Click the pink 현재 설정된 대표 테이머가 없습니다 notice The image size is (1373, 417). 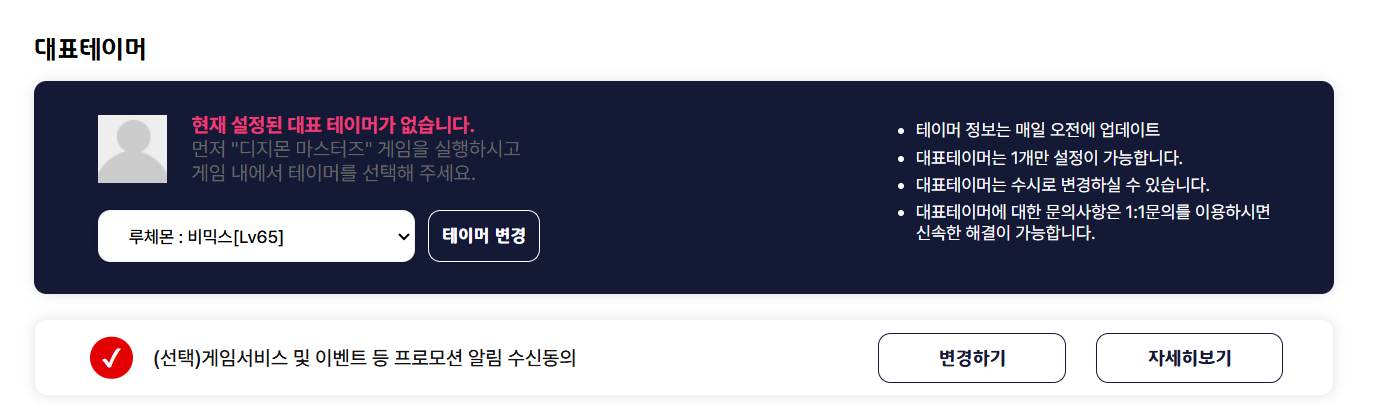coord(332,125)
